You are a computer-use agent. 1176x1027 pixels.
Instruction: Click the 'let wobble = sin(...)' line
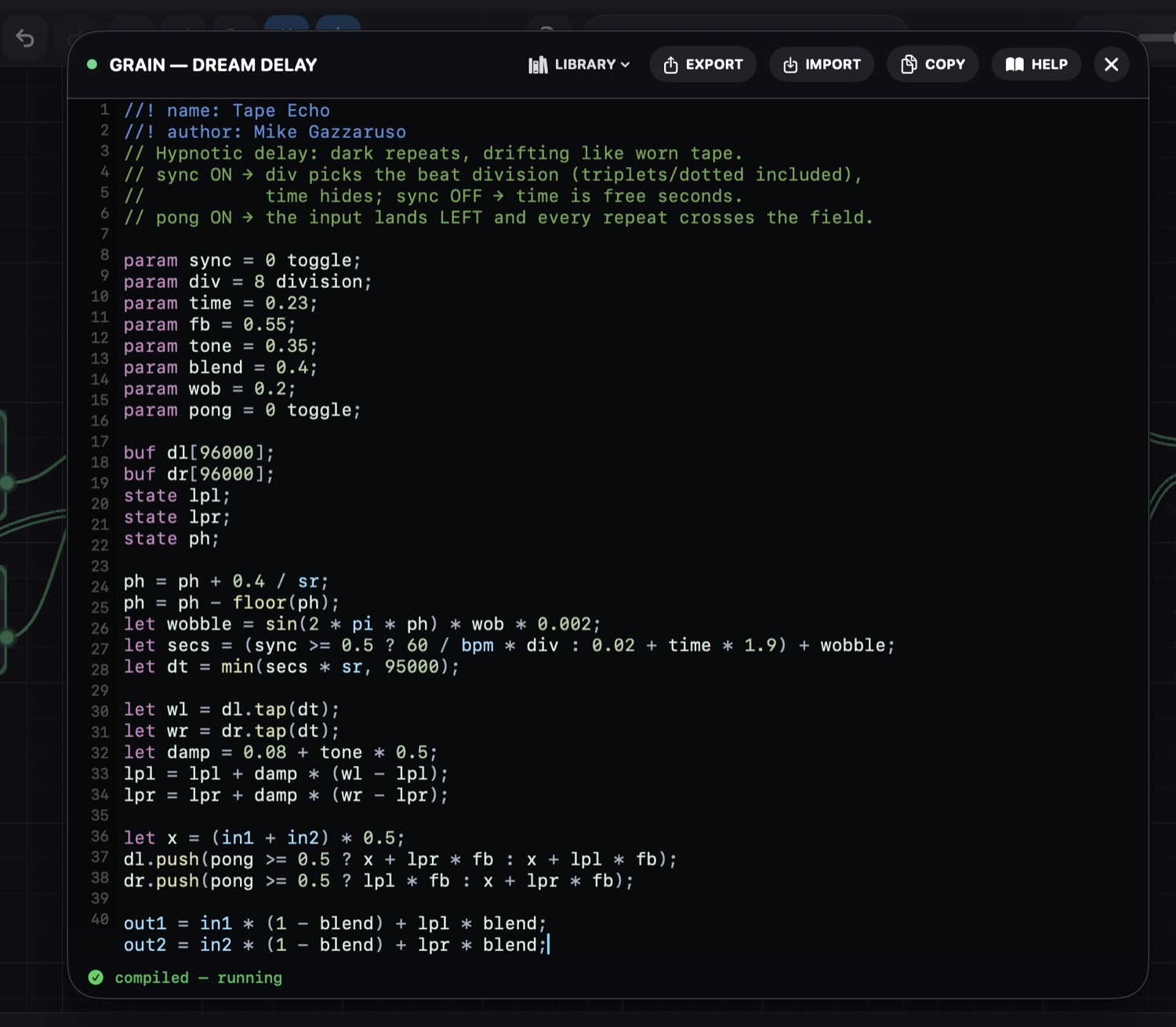coord(362,624)
